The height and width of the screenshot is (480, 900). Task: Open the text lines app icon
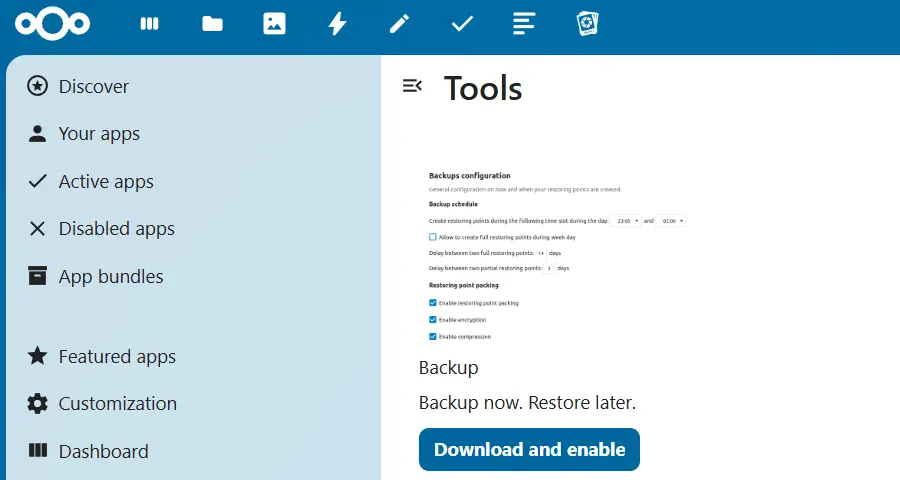(x=524, y=24)
